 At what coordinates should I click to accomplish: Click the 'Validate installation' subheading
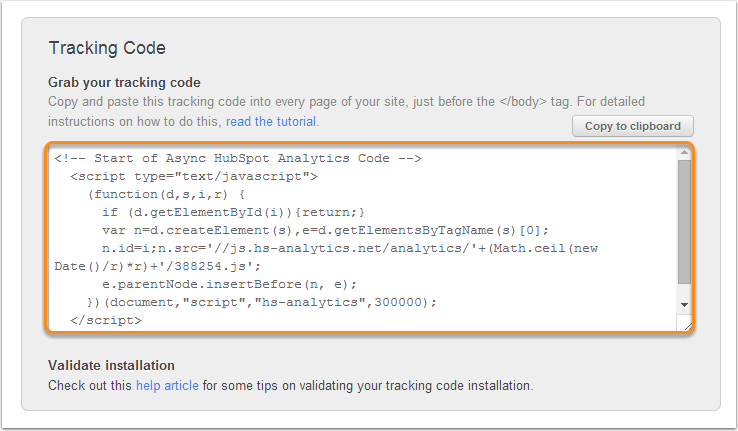111,365
